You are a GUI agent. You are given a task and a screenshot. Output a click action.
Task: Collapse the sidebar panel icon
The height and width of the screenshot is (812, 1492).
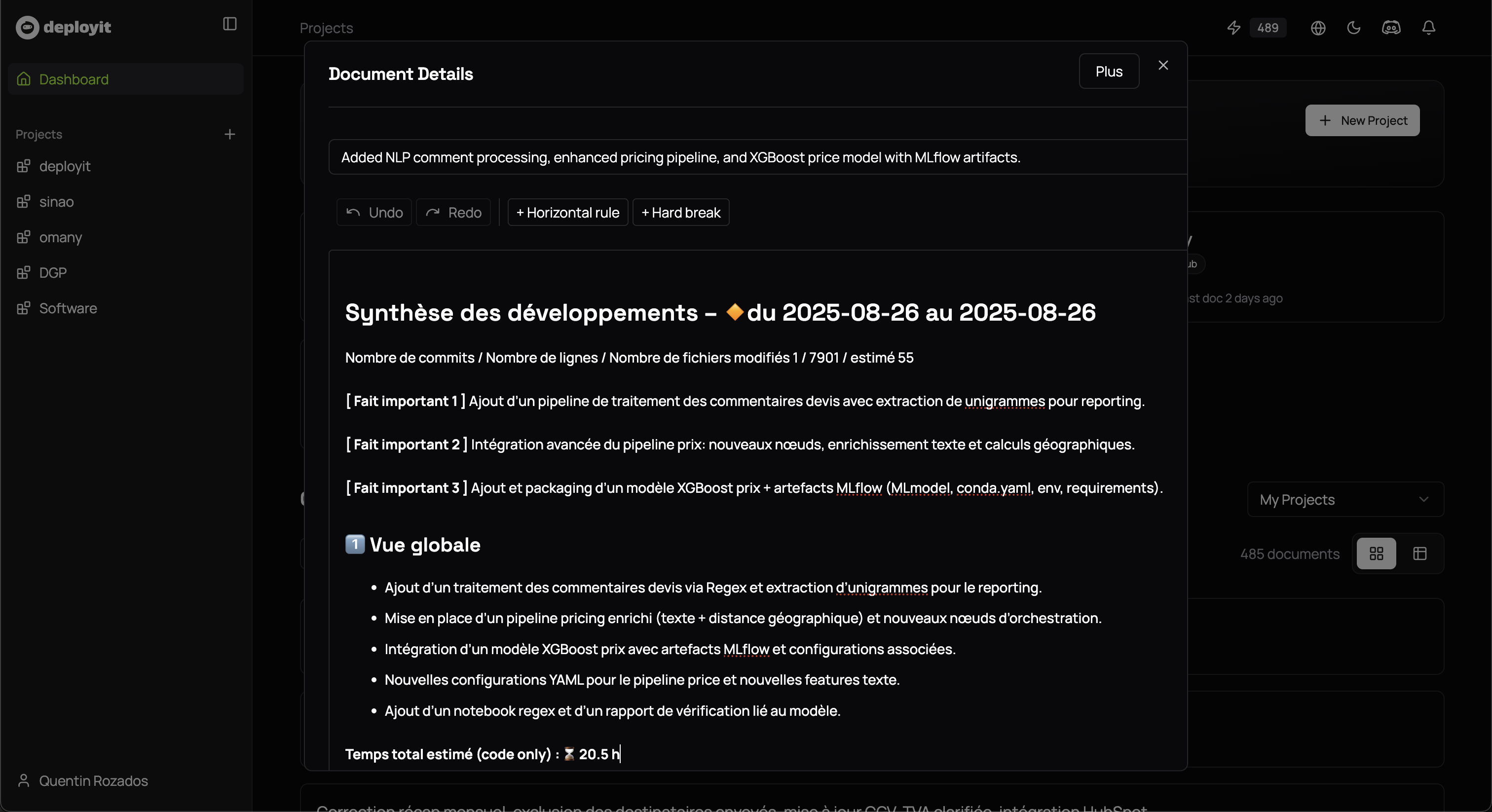pyautogui.click(x=229, y=24)
